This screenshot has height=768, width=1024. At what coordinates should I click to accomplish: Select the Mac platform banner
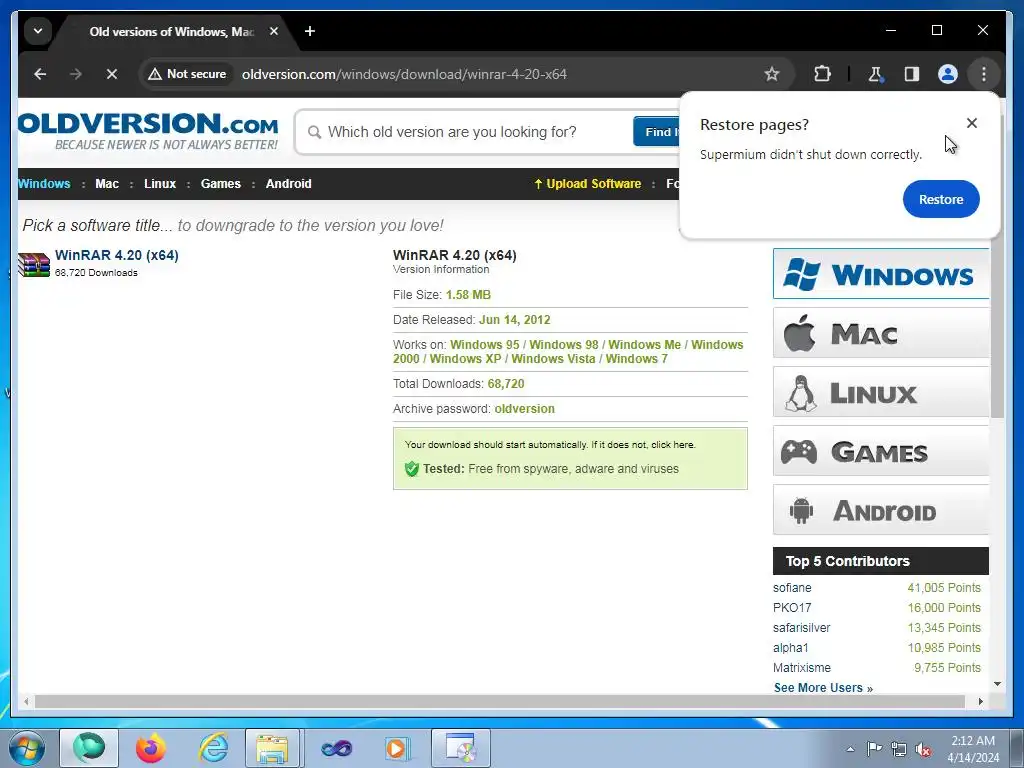coord(881,333)
